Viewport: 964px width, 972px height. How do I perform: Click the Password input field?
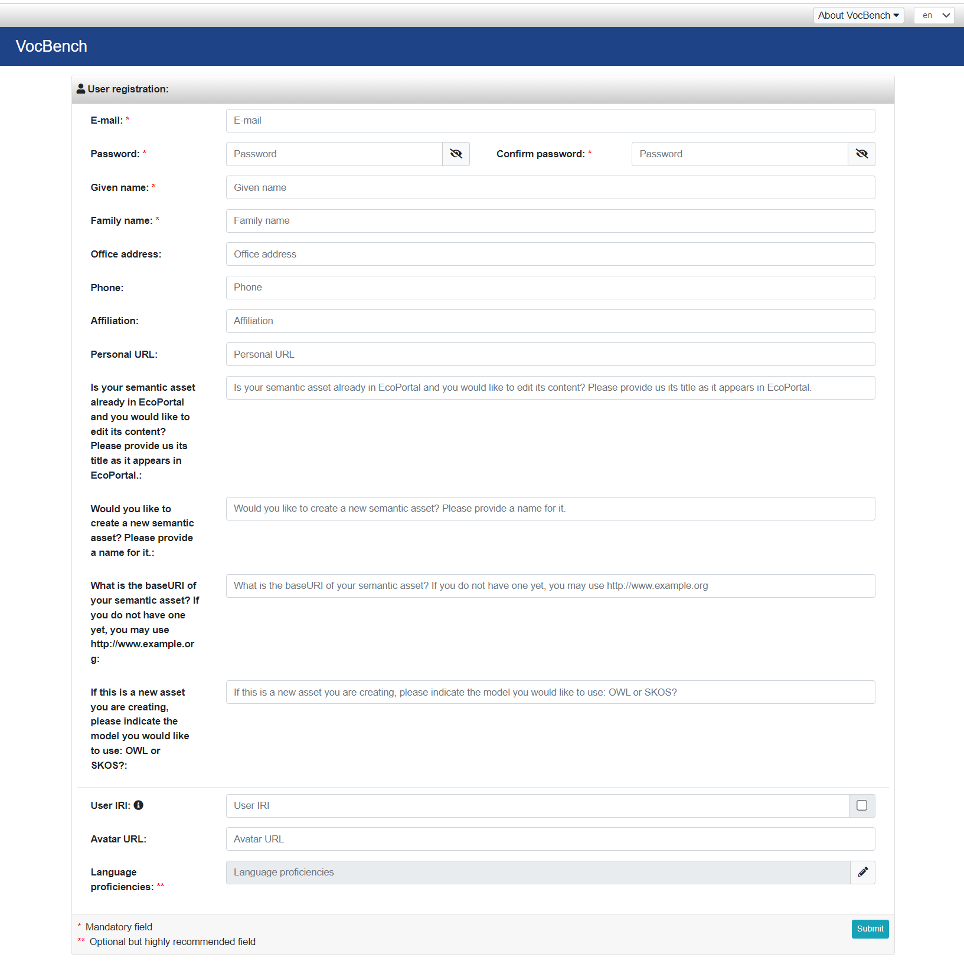pyautogui.click(x=334, y=153)
